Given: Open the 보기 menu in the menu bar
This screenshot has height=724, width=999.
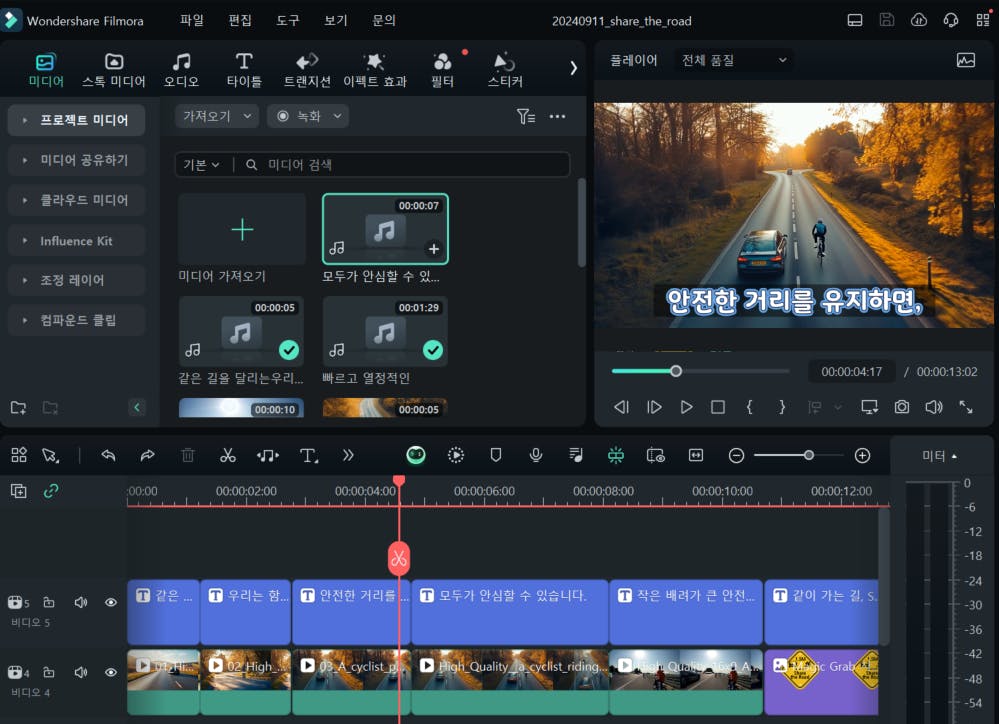Looking at the screenshot, I should click(335, 19).
